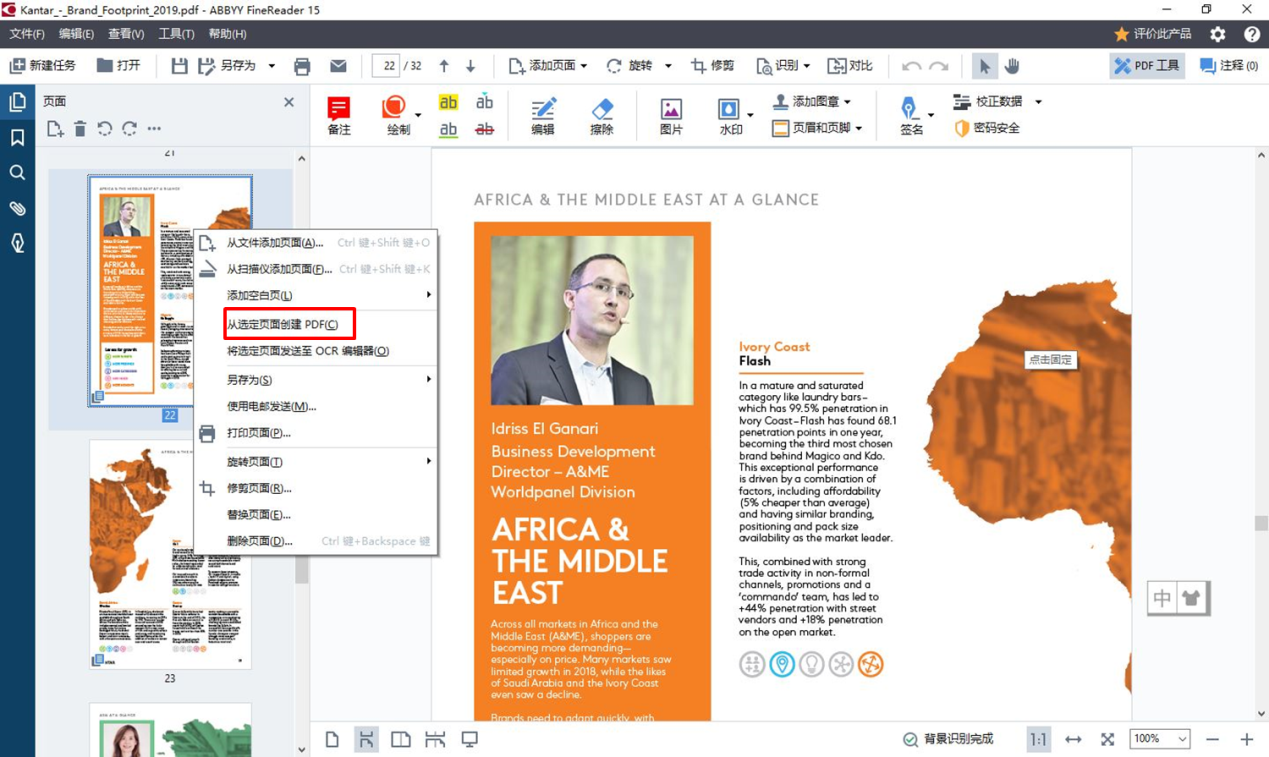Undo the last action

[x=911, y=66]
